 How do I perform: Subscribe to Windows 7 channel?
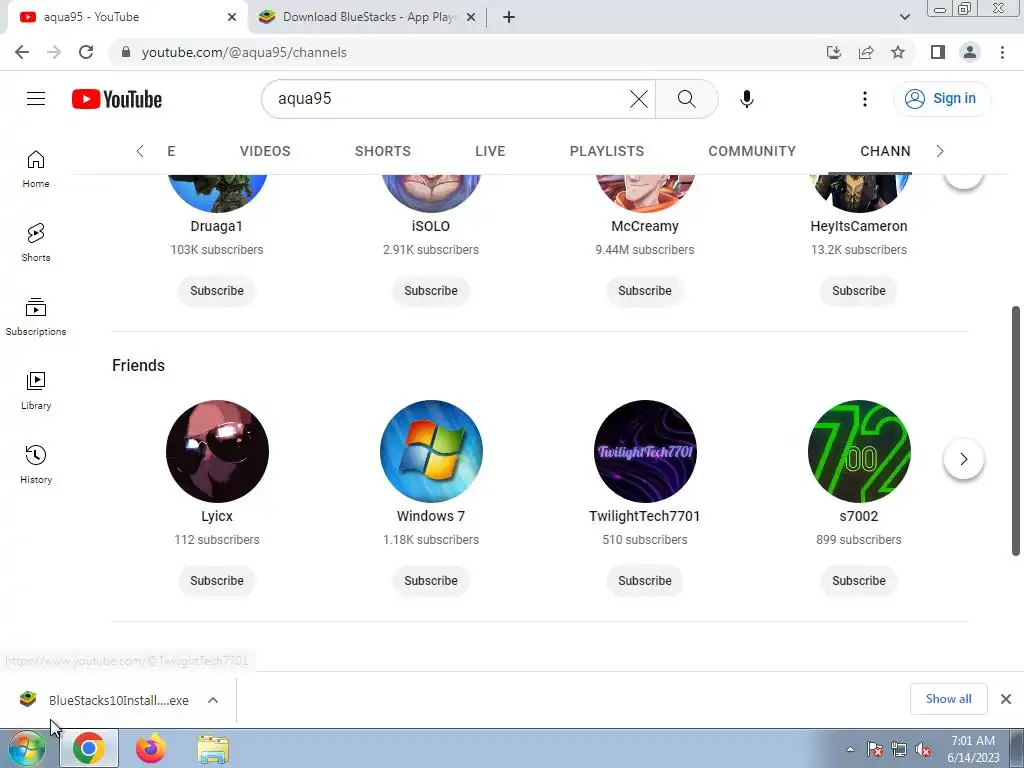click(x=431, y=581)
